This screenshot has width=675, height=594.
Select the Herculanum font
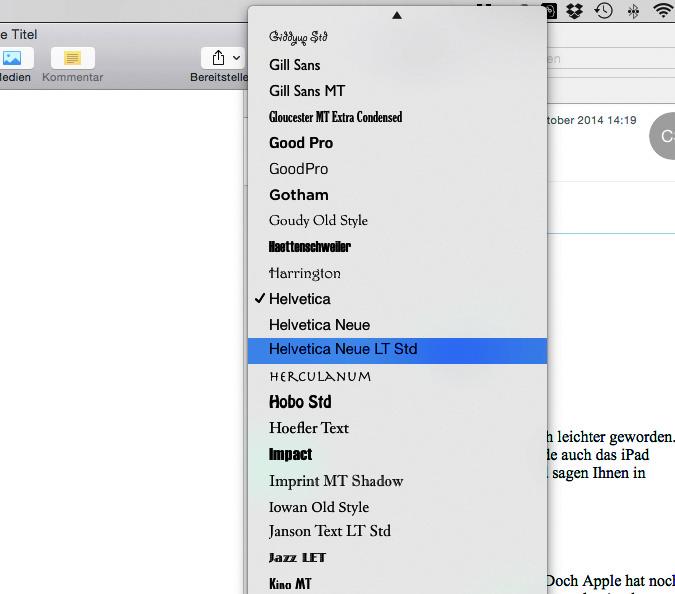(x=397, y=377)
